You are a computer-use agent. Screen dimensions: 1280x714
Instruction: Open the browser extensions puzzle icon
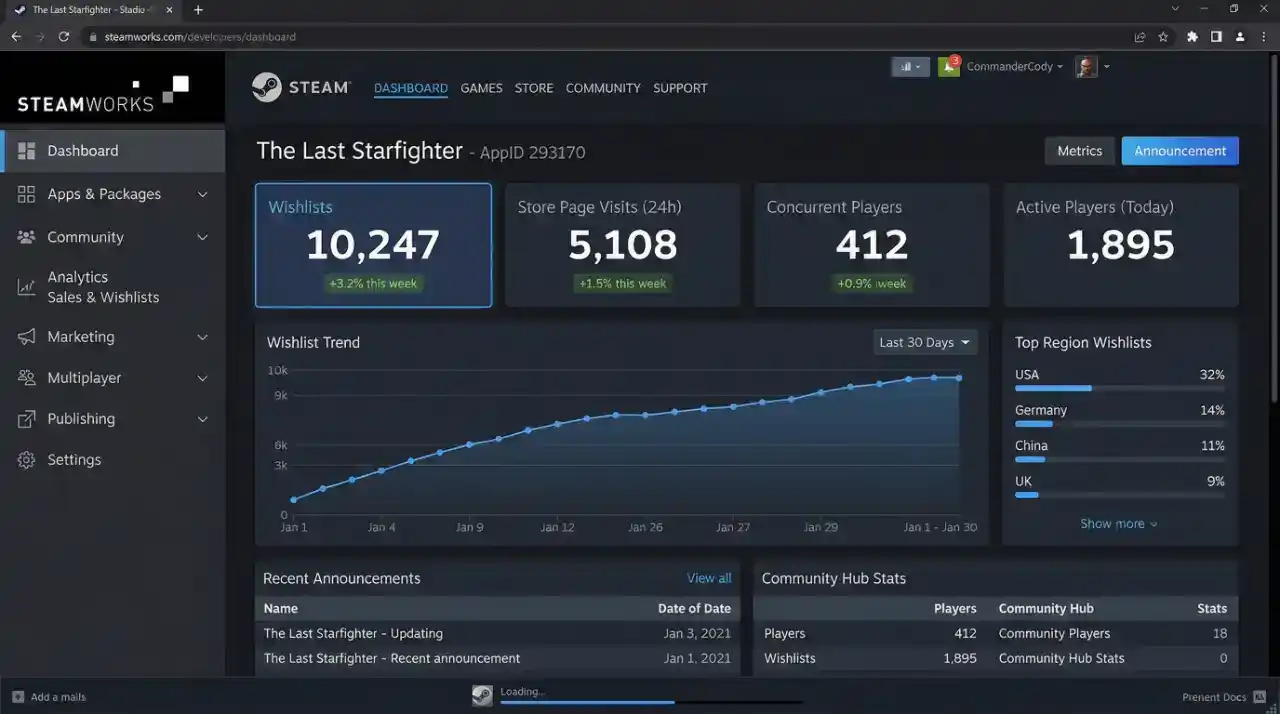click(1192, 37)
